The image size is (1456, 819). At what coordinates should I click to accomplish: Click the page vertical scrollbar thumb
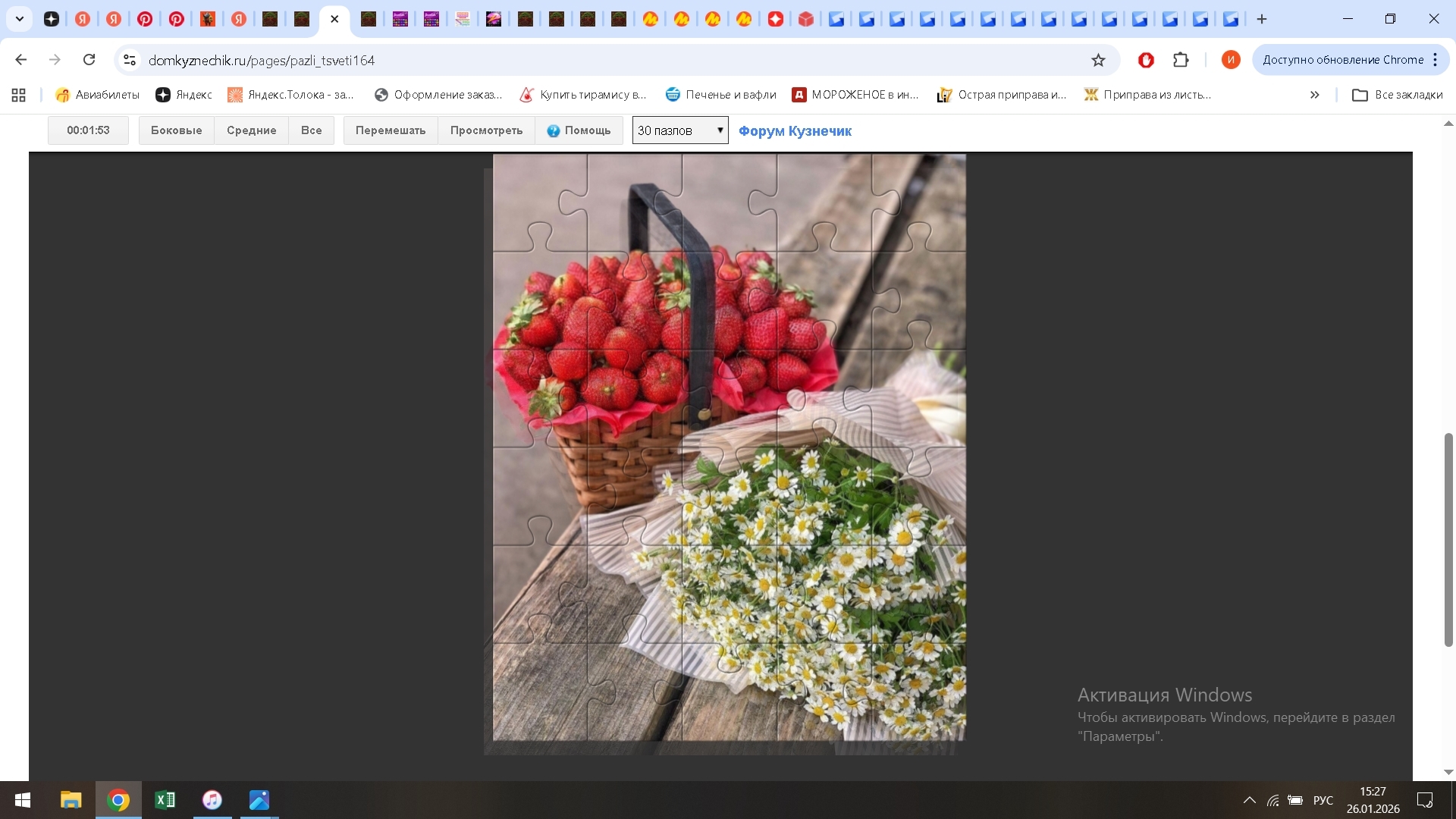(x=1448, y=538)
